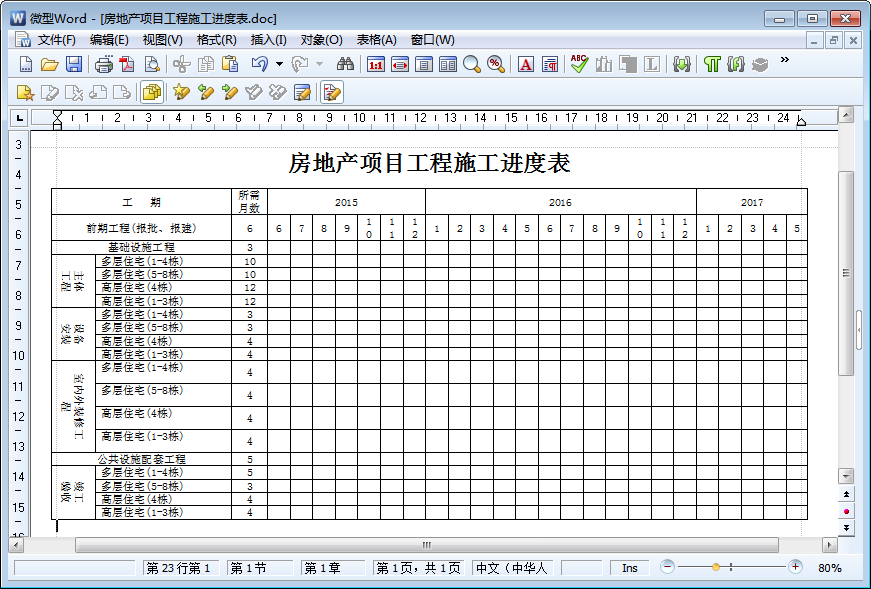Click the 2016 year header cell
The height and width of the screenshot is (589, 871).
click(x=560, y=202)
